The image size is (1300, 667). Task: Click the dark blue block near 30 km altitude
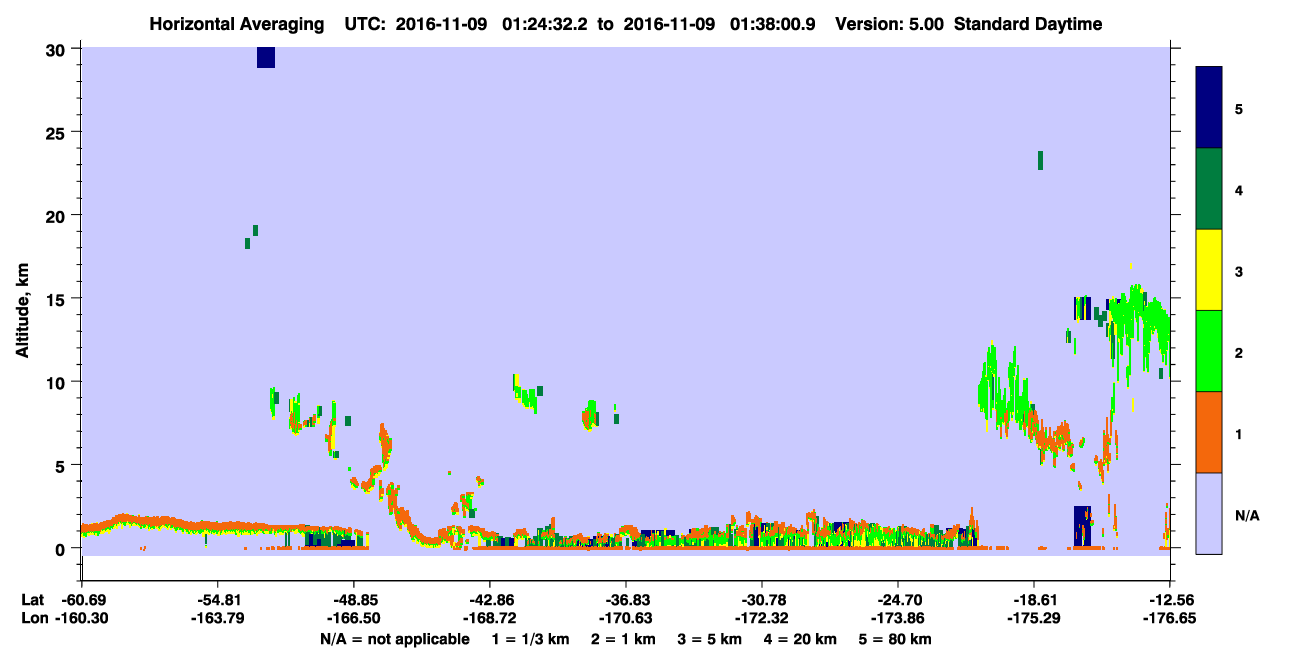[x=265, y=57]
